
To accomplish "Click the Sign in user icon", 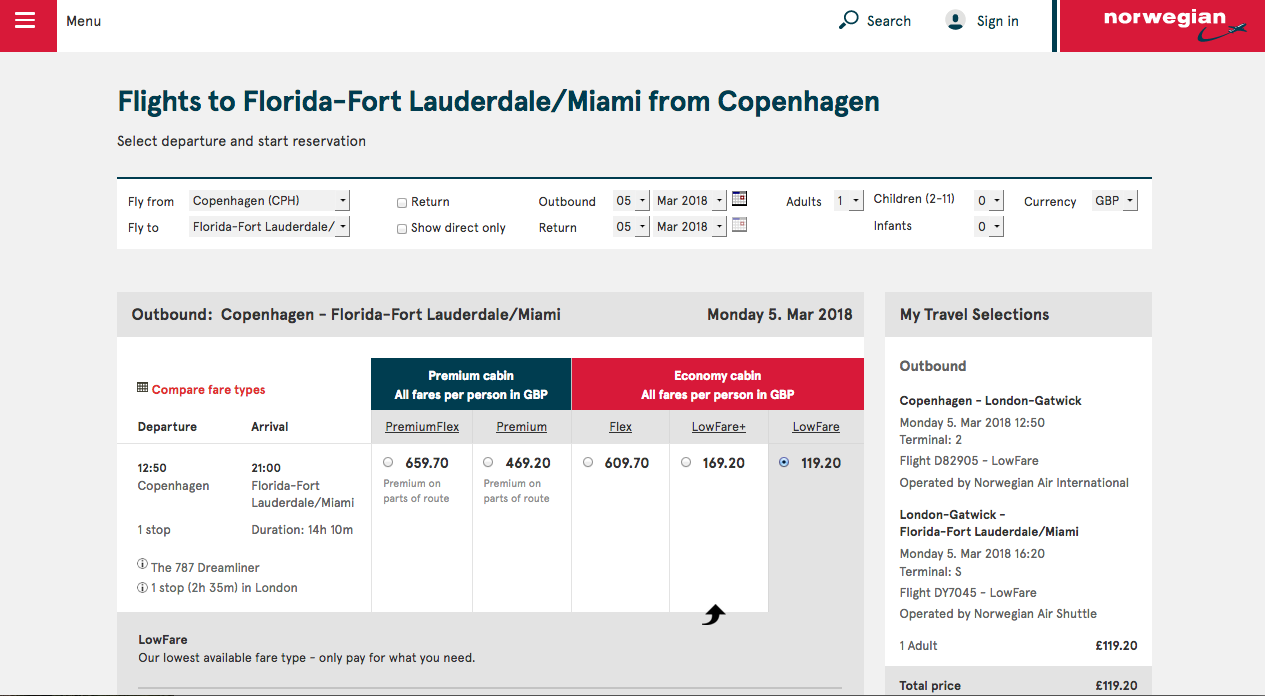I will coord(956,20).
